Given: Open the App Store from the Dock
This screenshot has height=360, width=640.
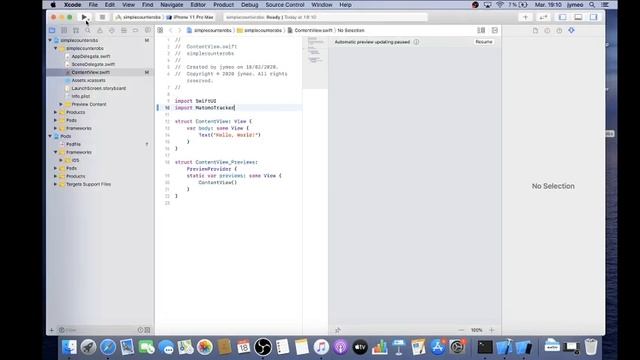Looking at the screenshot, I should pyautogui.click(x=438, y=347).
